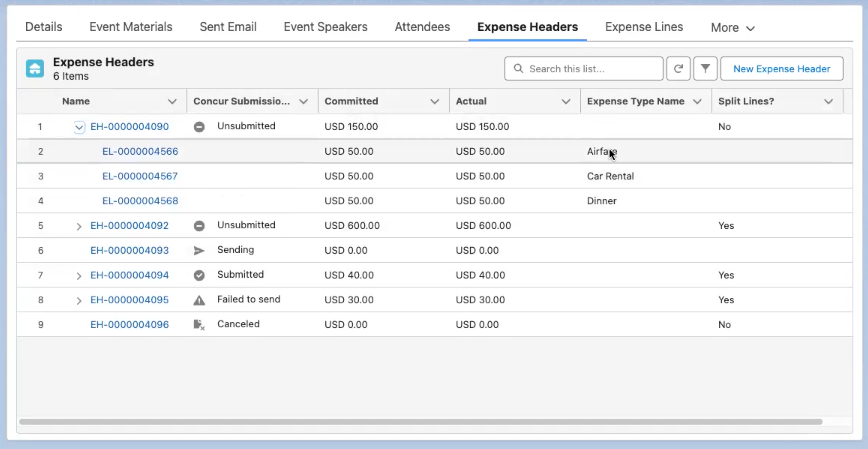Viewport: 868px width, 449px height.
Task: Switch to the Attendees tab
Action: pyautogui.click(x=422, y=27)
